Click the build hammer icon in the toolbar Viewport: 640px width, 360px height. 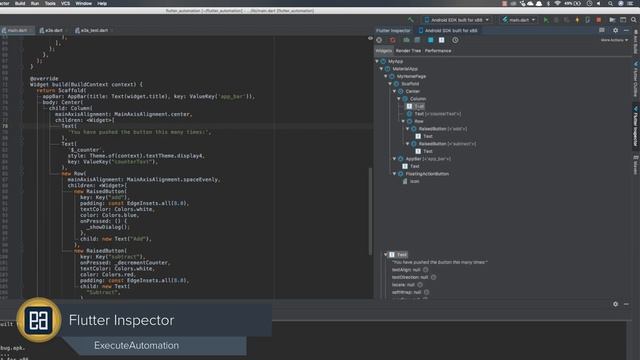pos(411,20)
